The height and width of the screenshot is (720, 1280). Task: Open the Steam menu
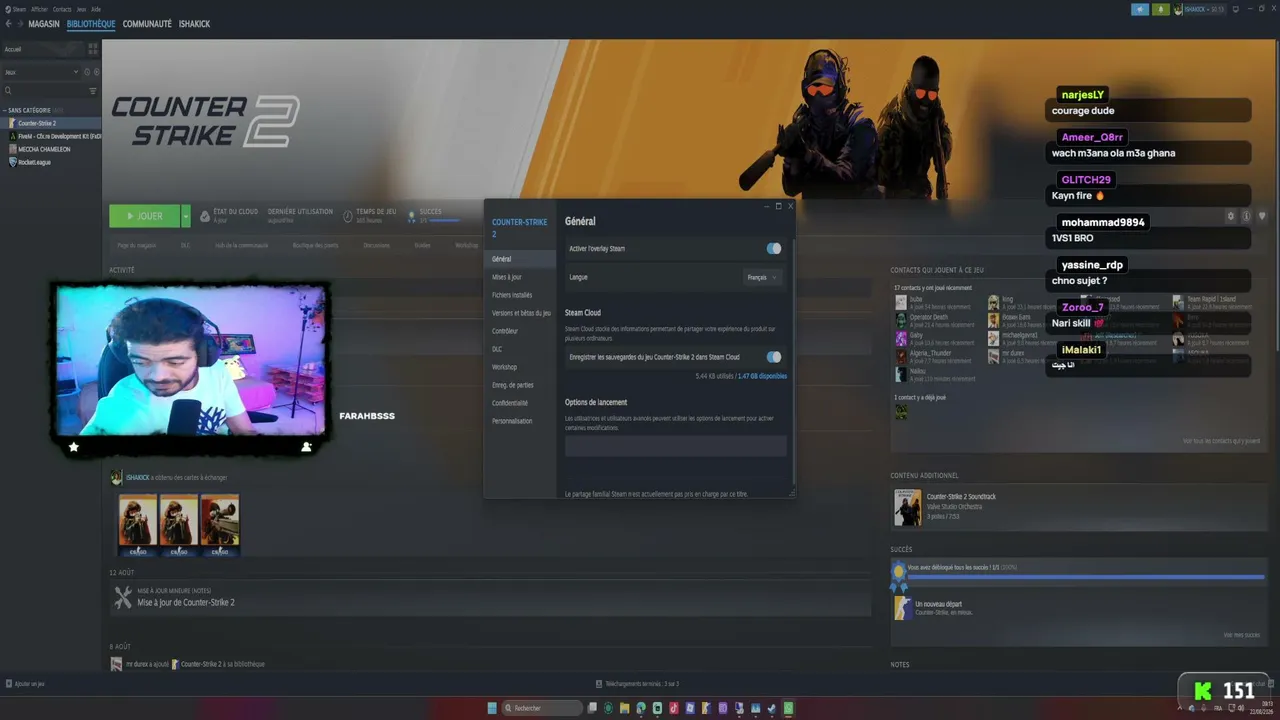point(19,9)
